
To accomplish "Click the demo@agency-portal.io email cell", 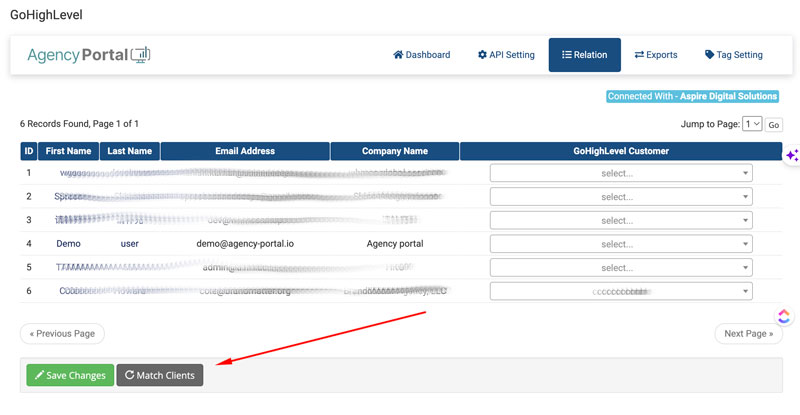I will pos(245,243).
